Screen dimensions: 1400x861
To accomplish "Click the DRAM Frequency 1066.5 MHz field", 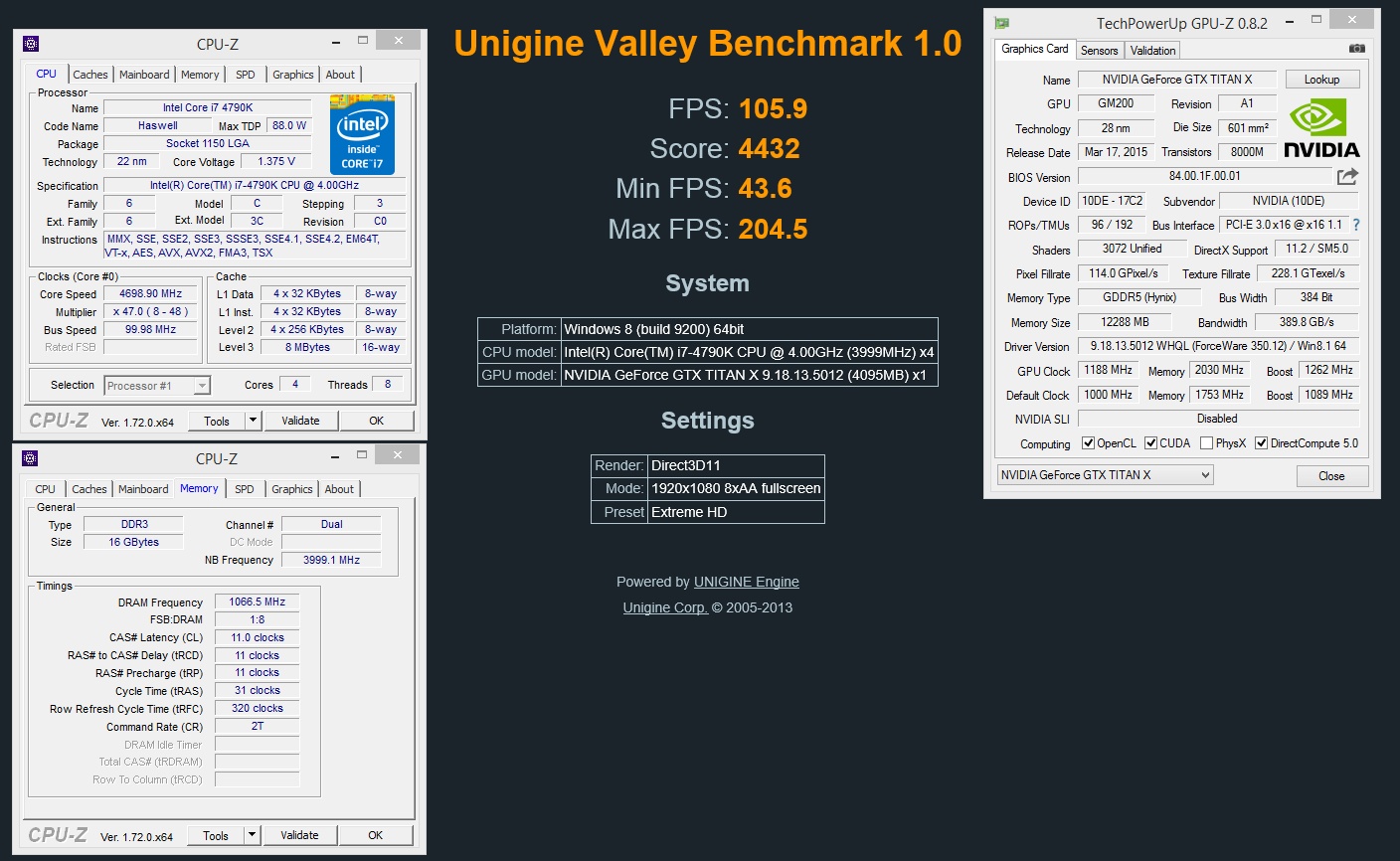I will pos(257,602).
